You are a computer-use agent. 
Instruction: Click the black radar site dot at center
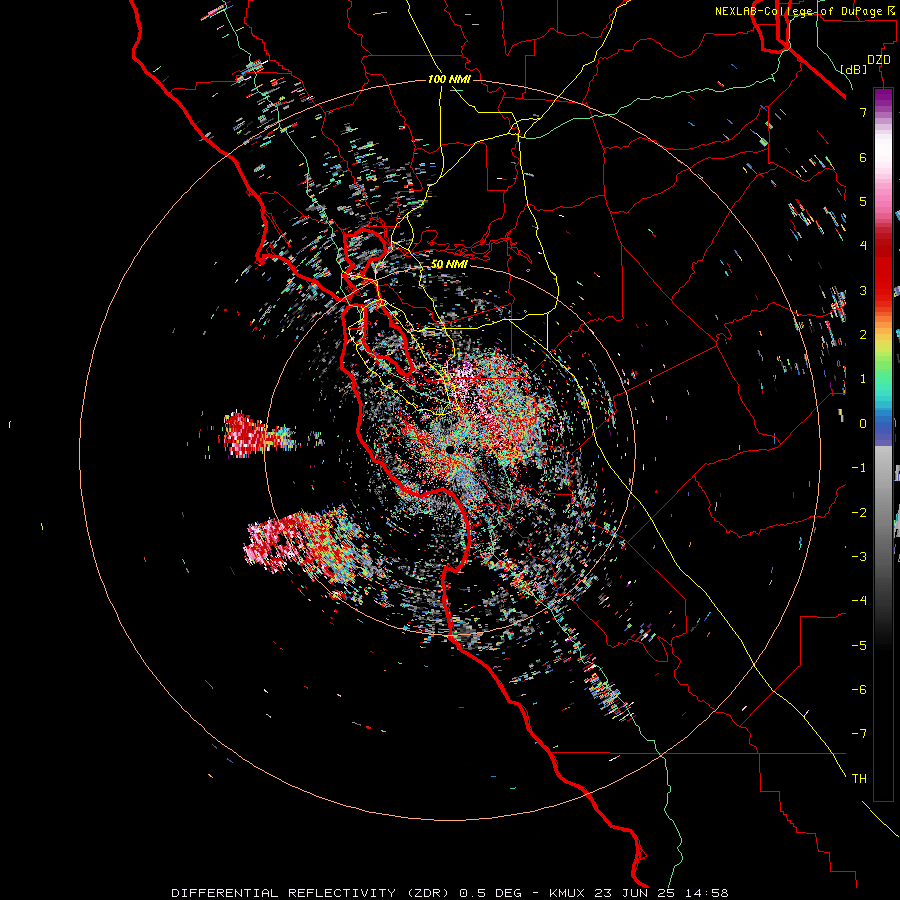coord(450,449)
